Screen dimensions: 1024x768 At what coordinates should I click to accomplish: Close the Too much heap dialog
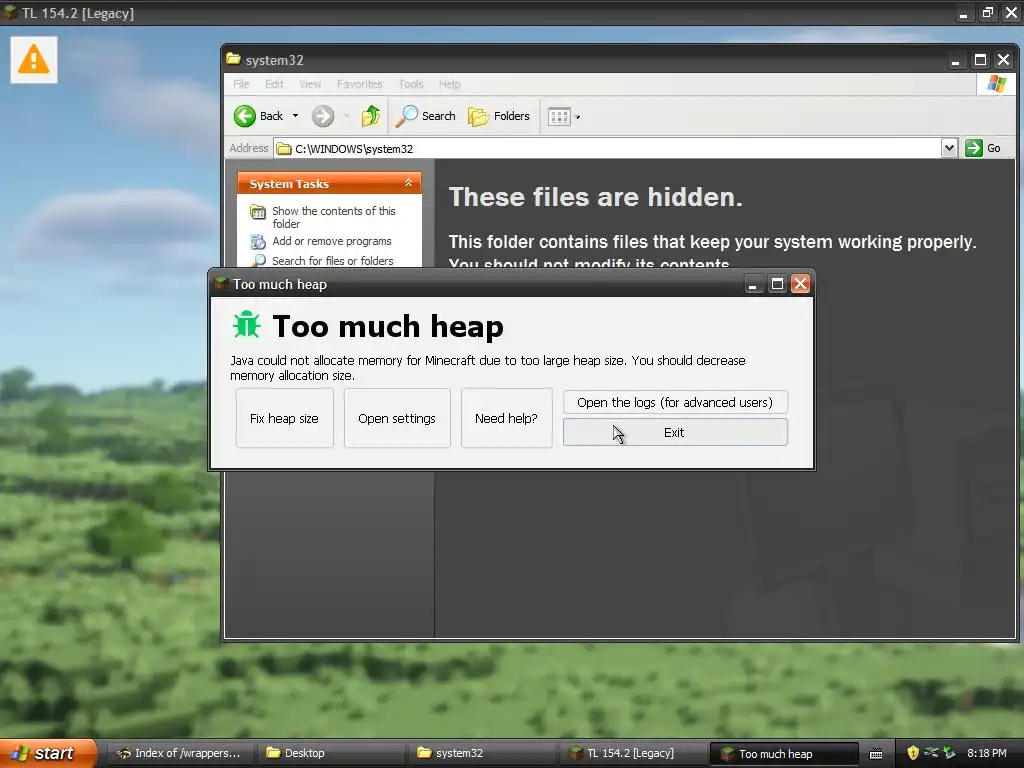click(800, 283)
